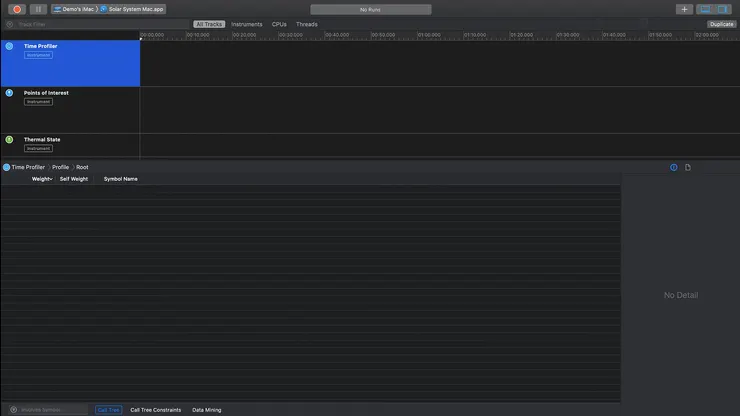Click the Duplicate button
740x416 pixels.
[721, 24]
